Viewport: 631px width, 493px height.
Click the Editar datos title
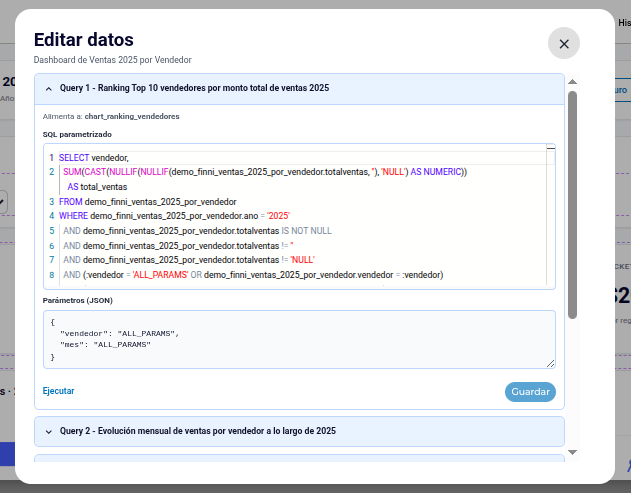click(x=84, y=39)
